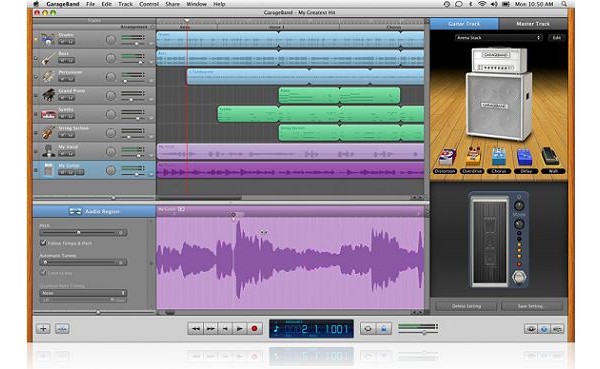Toggle the track editor scissors button
Screen dimensions: 600x369
click(x=62, y=329)
